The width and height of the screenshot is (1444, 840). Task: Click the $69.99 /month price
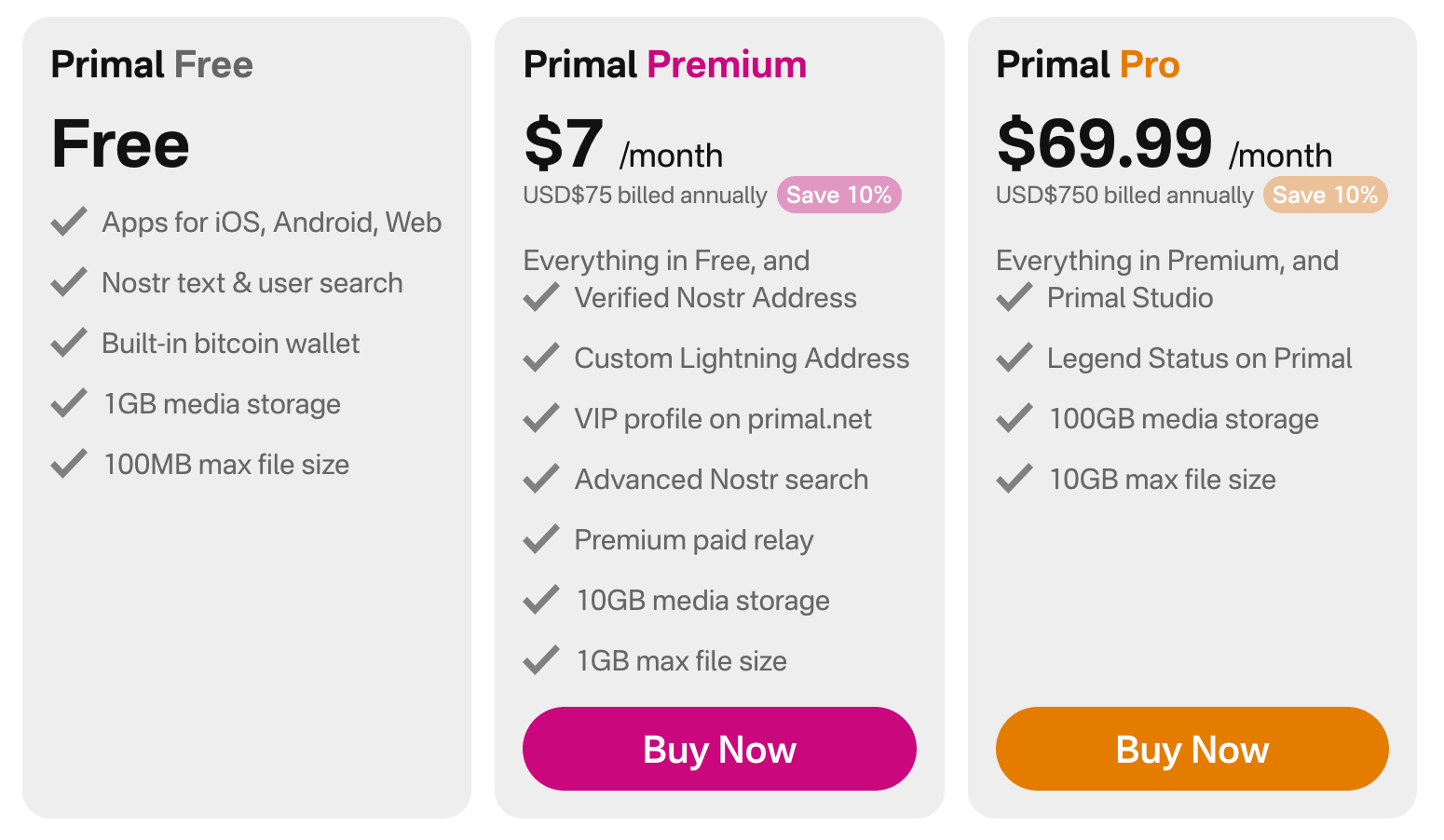(x=1164, y=144)
